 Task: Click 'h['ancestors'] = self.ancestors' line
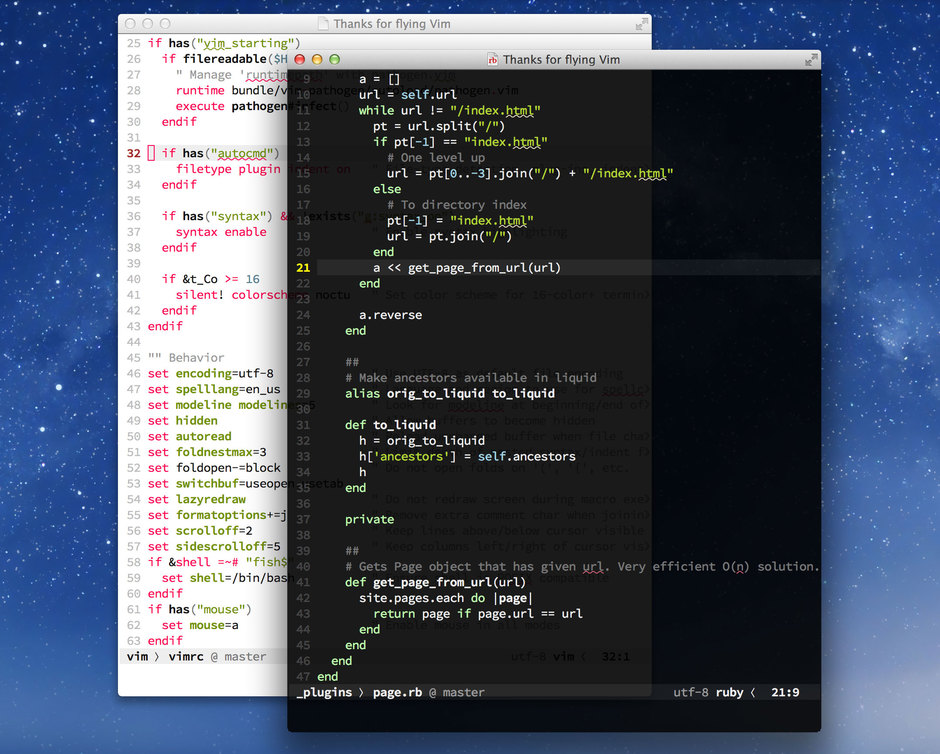click(x=467, y=456)
